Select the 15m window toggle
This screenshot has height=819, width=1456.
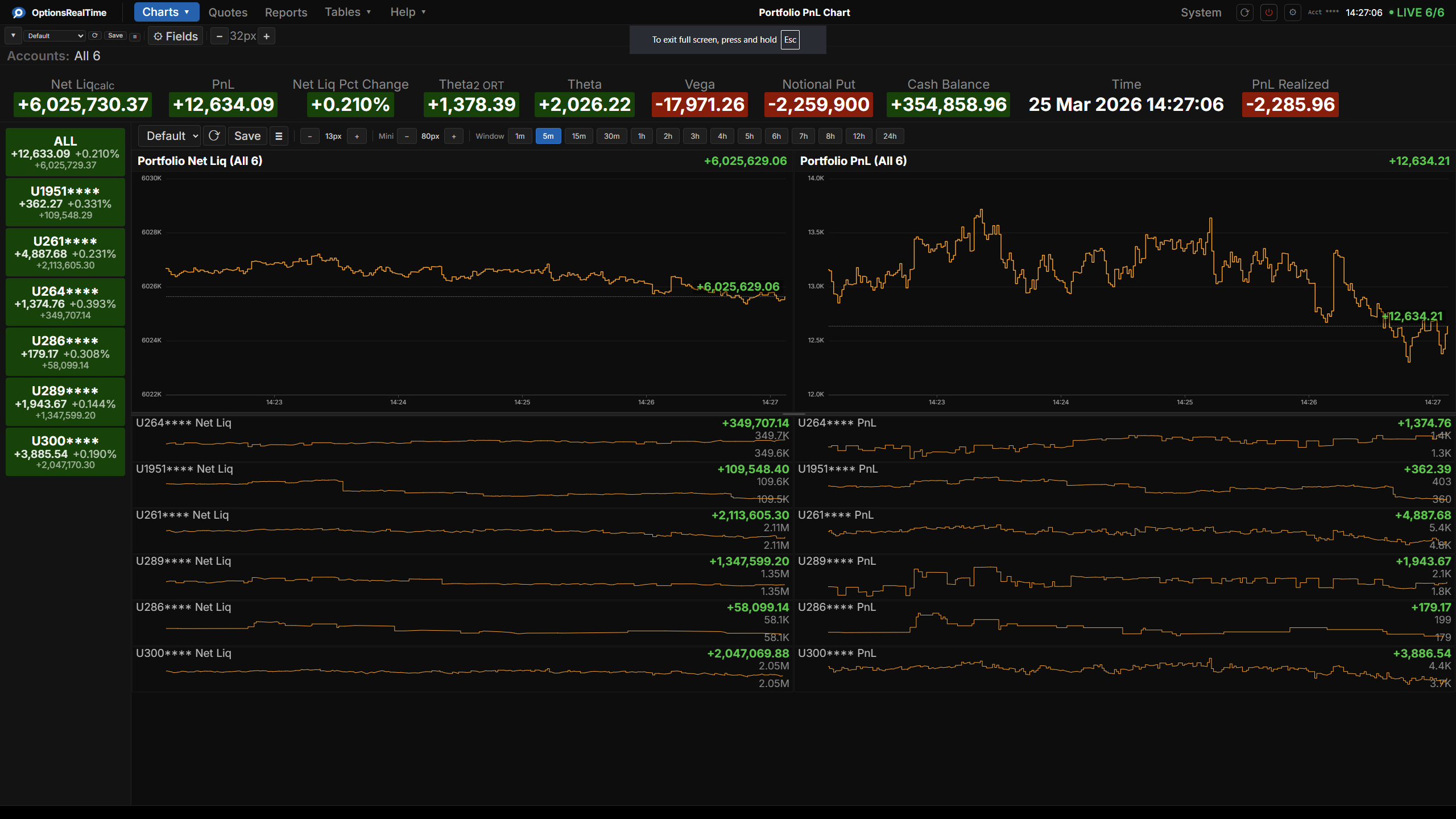pos(578,136)
